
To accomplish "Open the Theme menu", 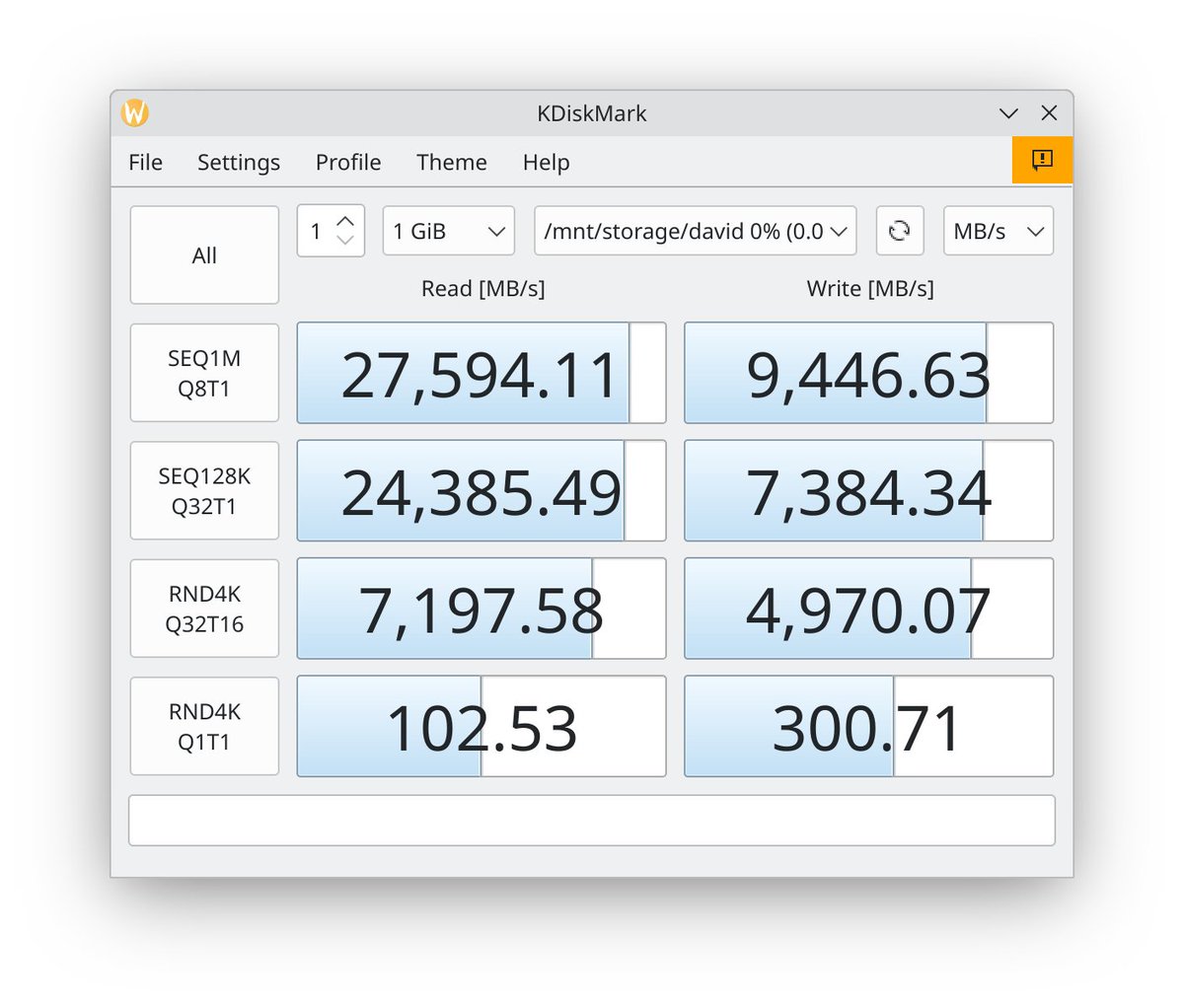I will [452, 162].
